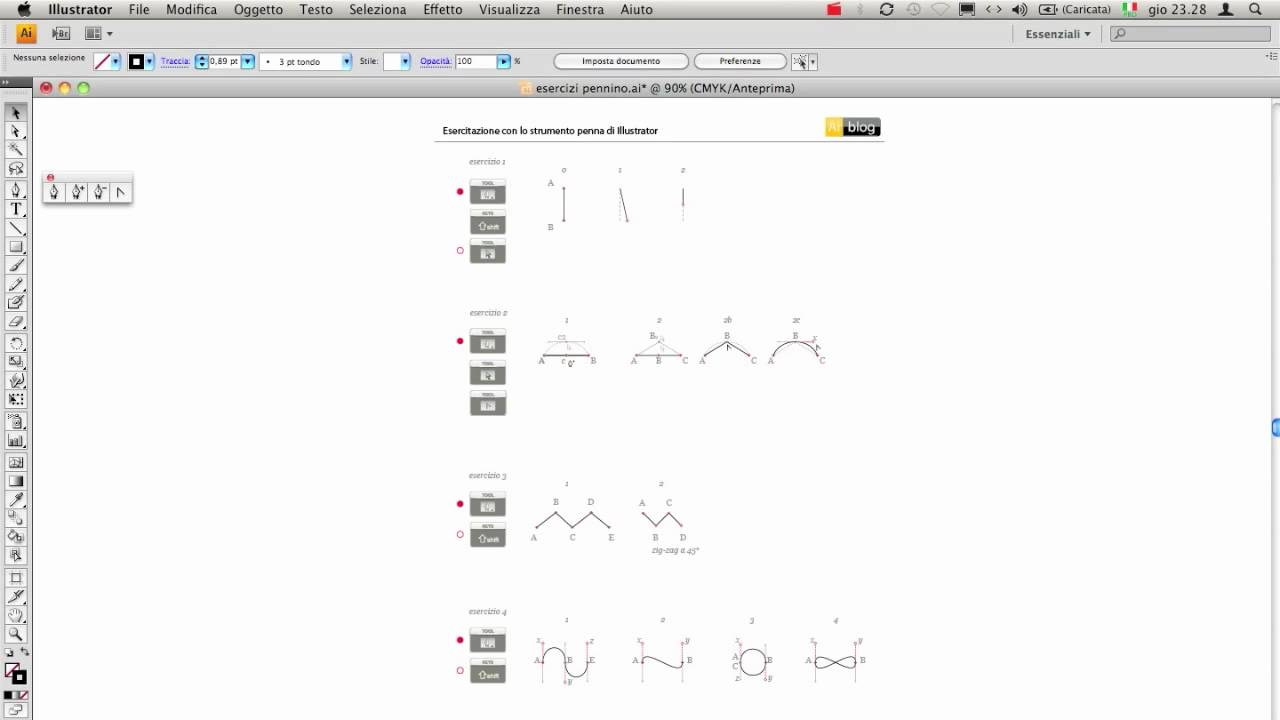Screen dimensions: 1280x720
Task: Open the Opacità transparency panel link
Action: 435,62
